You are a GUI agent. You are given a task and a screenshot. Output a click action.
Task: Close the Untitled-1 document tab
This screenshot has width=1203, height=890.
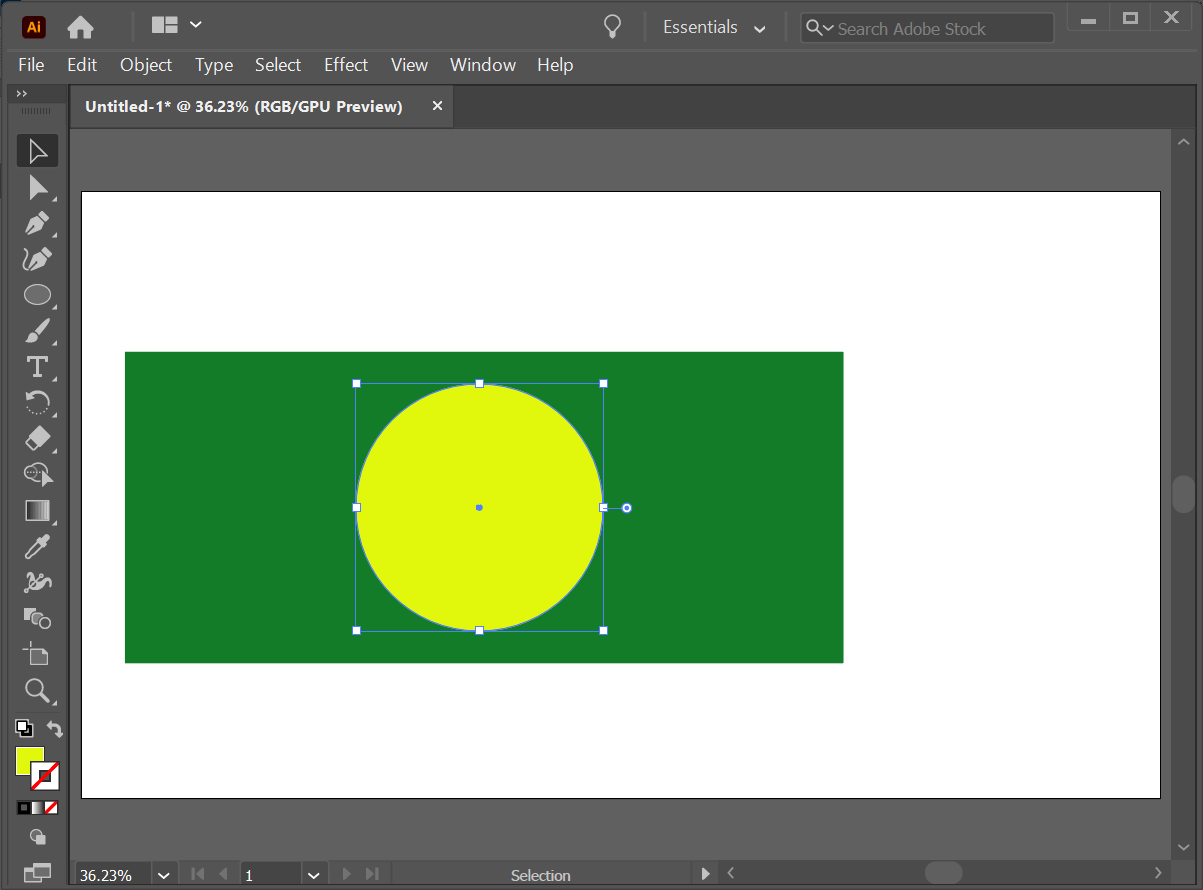pos(437,106)
